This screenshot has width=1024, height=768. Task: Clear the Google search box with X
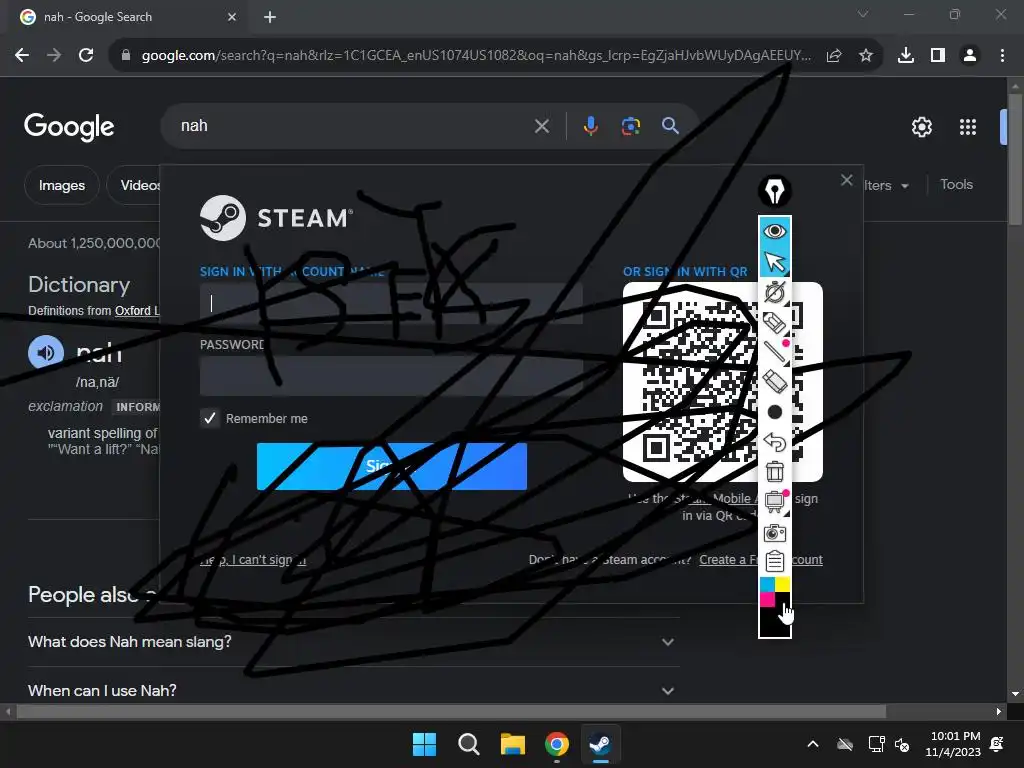pos(541,126)
